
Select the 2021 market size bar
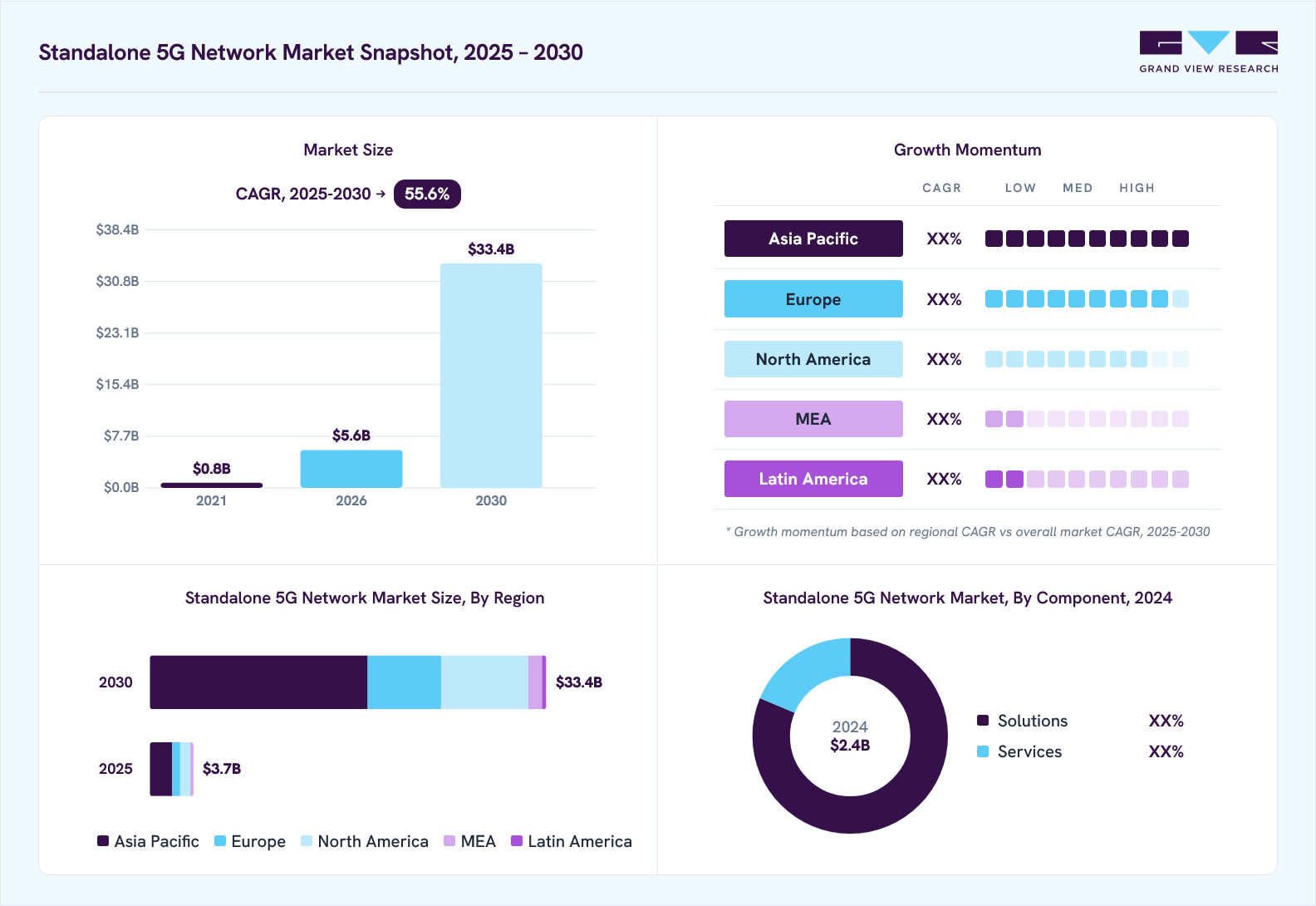coord(211,485)
